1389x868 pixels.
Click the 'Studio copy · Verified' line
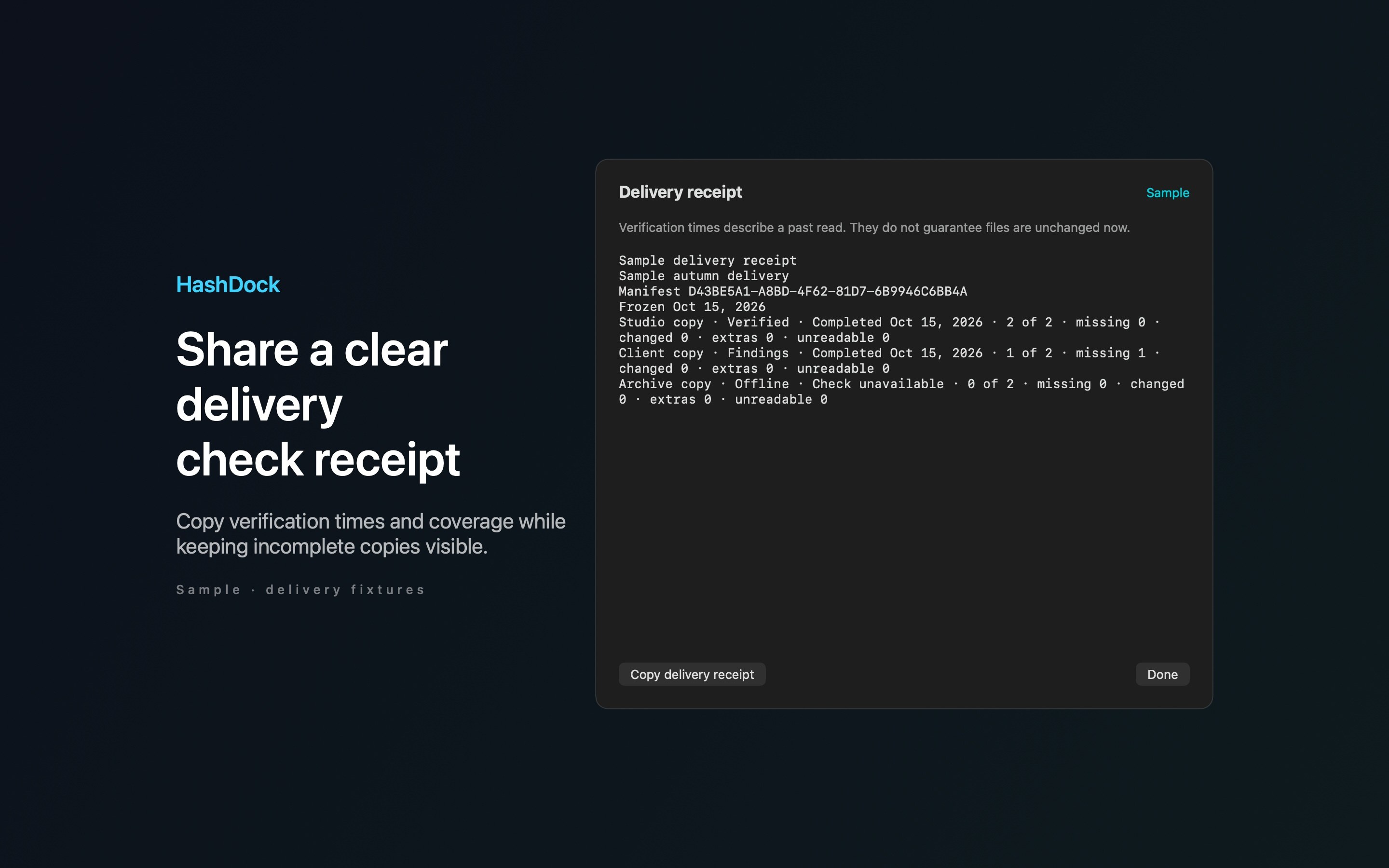tap(890, 329)
